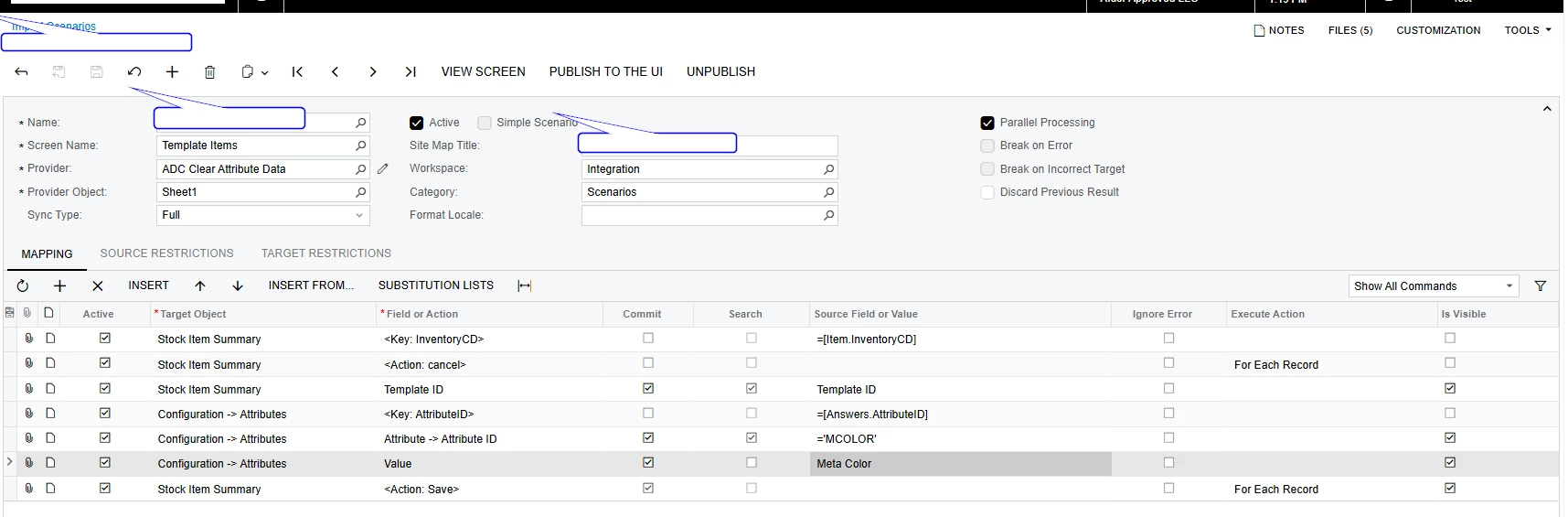Click the =[Item.InventoryCD] source value cell
Viewport: 1568px width, 517px height.
click(x=960, y=339)
